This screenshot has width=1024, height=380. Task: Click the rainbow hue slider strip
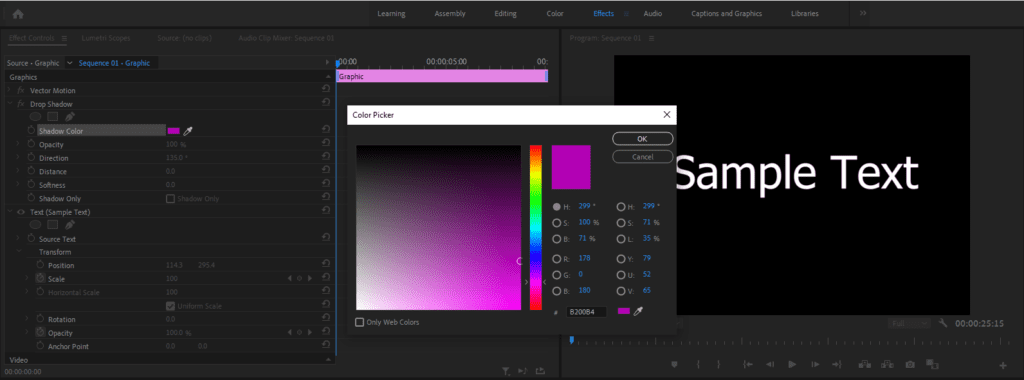tap(536, 227)
